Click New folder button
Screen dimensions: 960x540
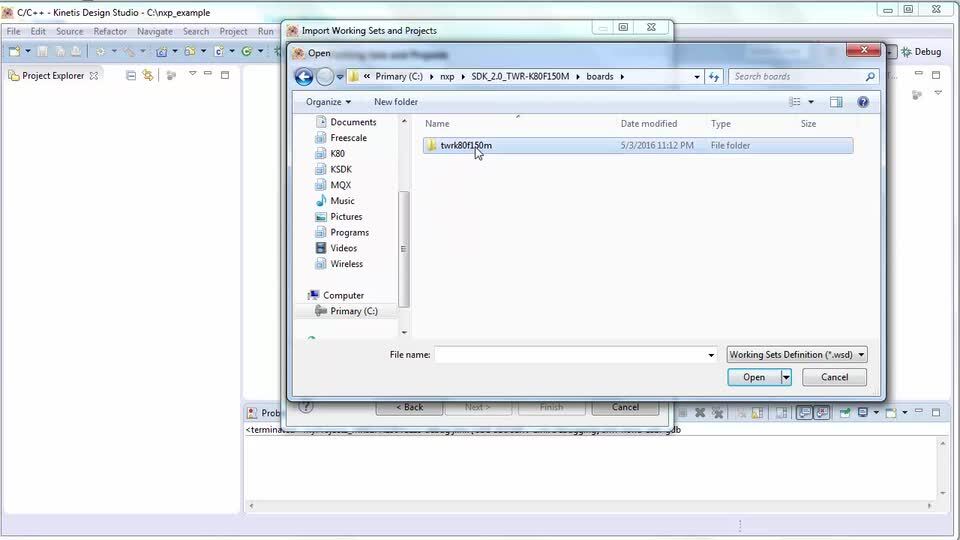tap(396, 102)
